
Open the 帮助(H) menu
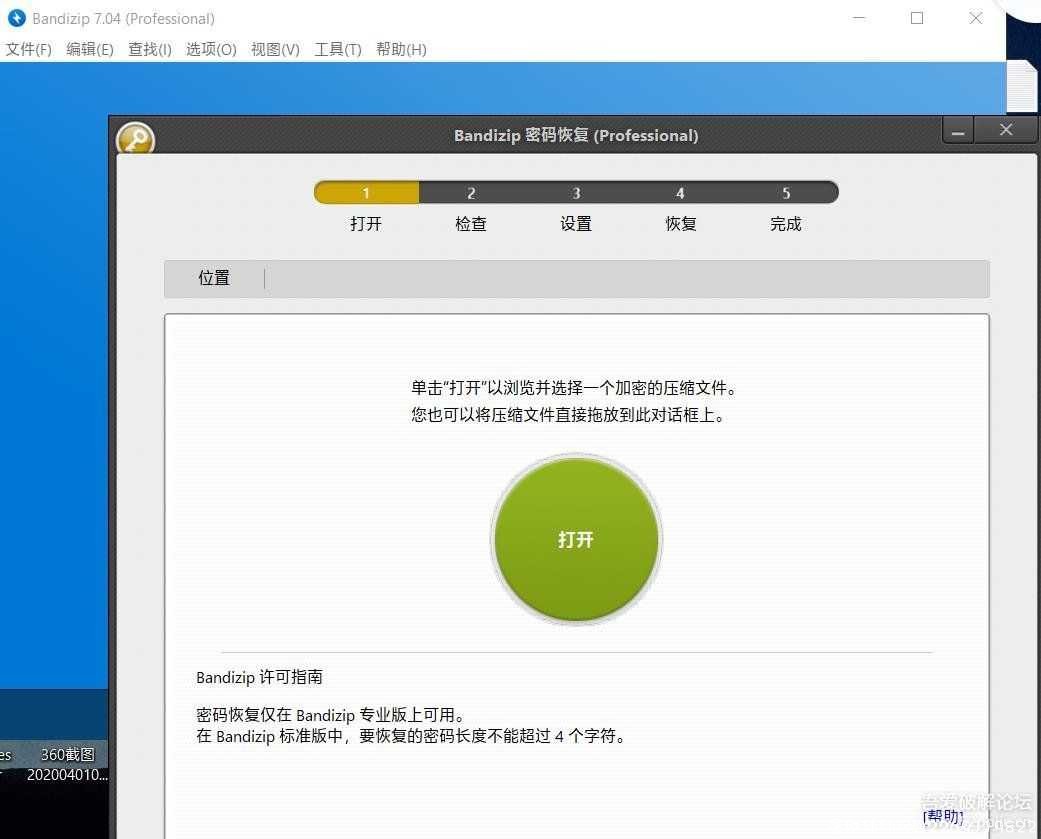tap(401, 50)
